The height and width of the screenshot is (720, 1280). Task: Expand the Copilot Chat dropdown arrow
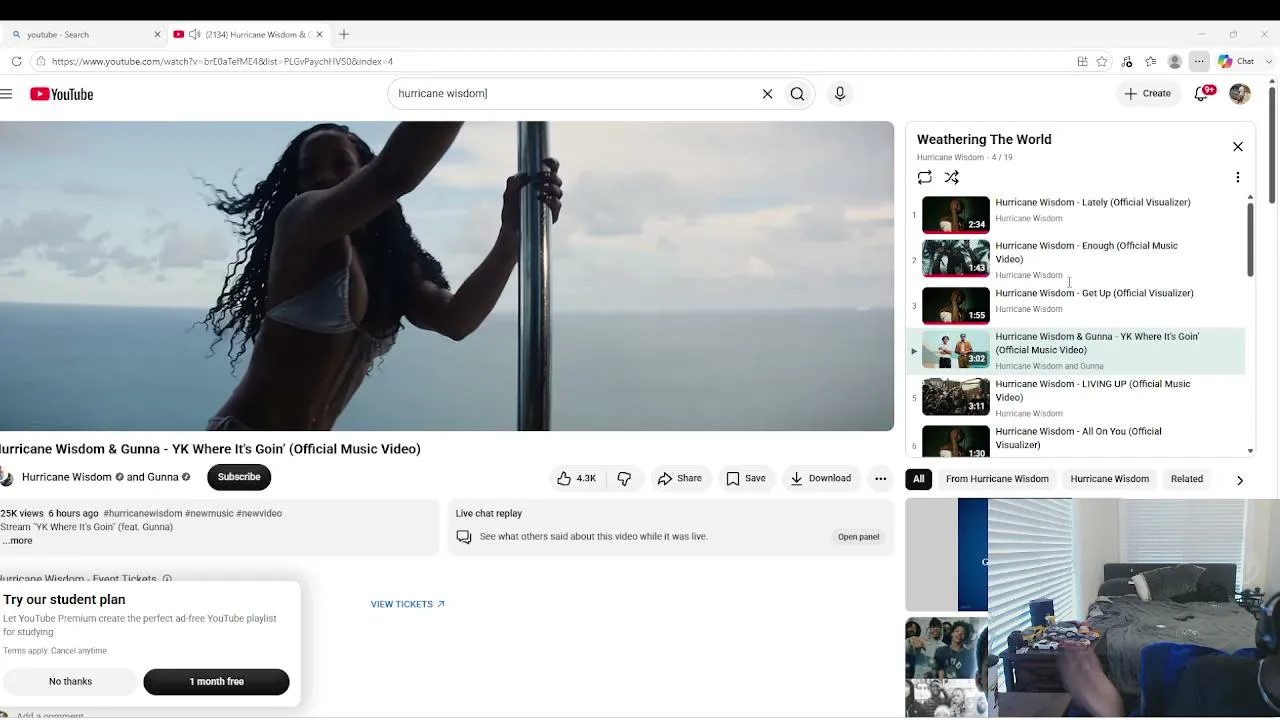point(1269,61)
